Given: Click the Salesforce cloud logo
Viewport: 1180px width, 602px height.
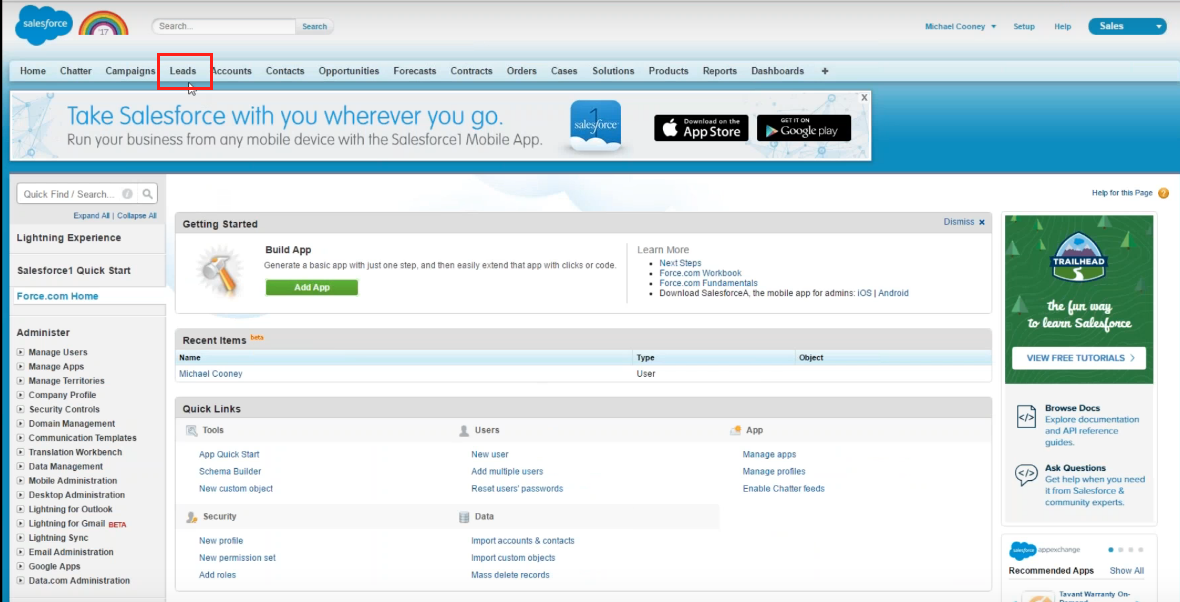Looking at the screenshot, I should (45, 23).
